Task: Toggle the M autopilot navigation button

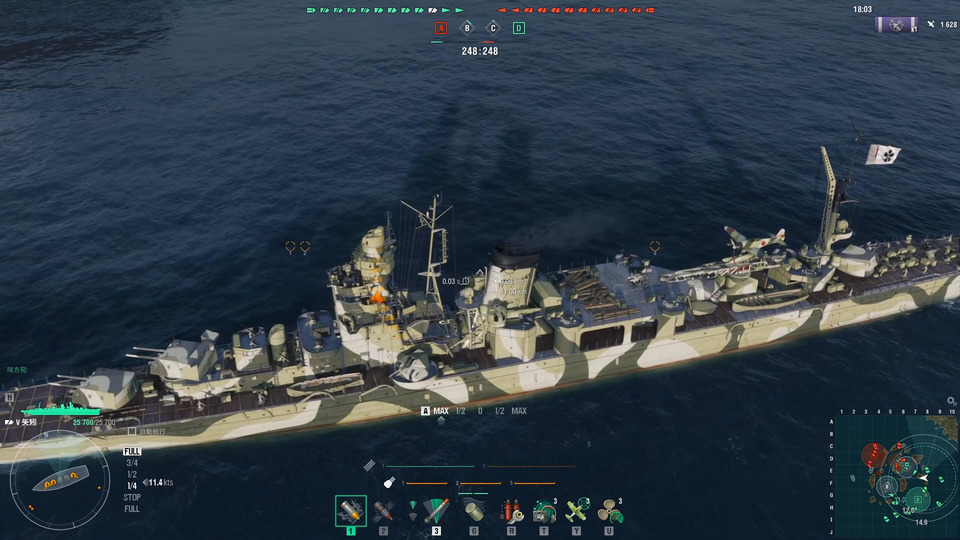Action: coord(132,432)
